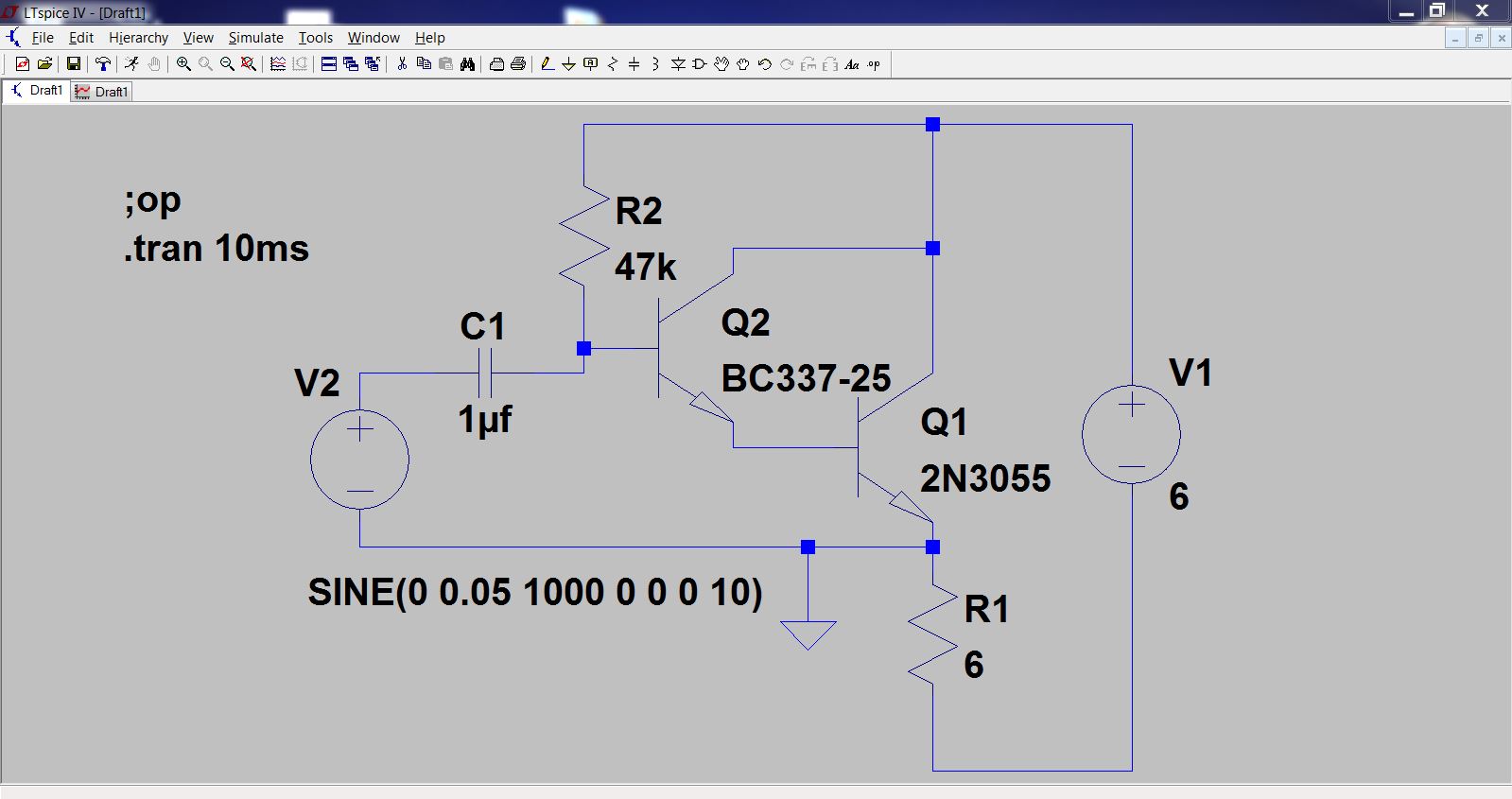Viewport: 1512px width, 799px height.
Task: Click R2 47k resistor value
Action: [646, 267]
